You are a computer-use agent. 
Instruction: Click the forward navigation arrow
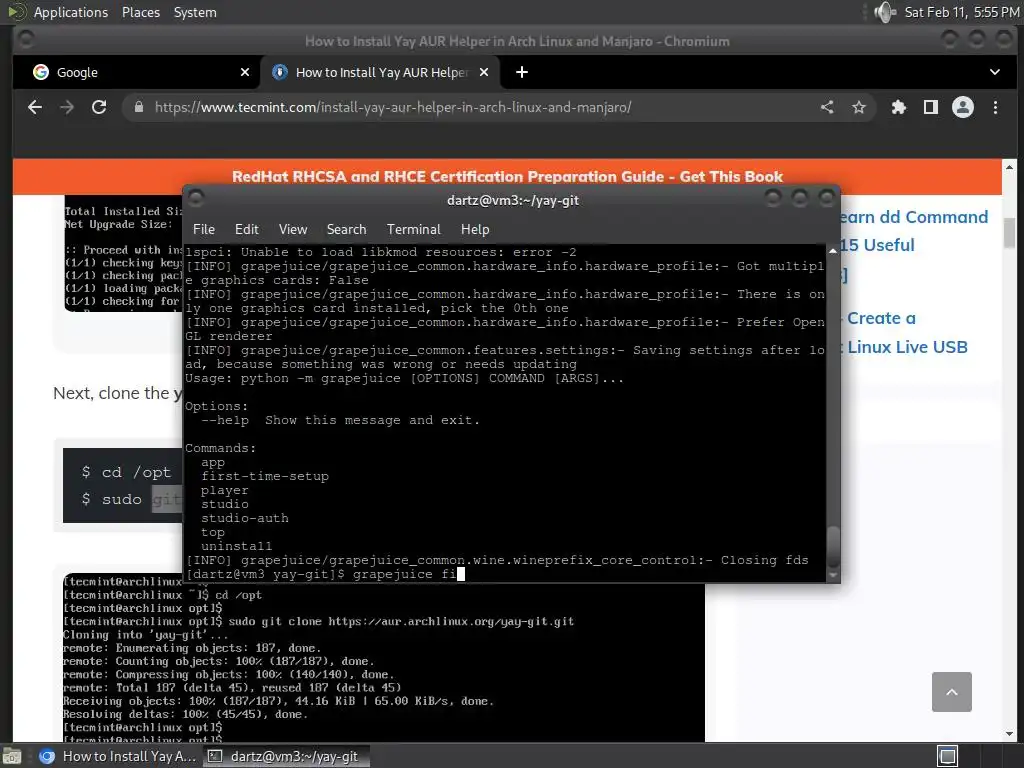coord(67,107)
